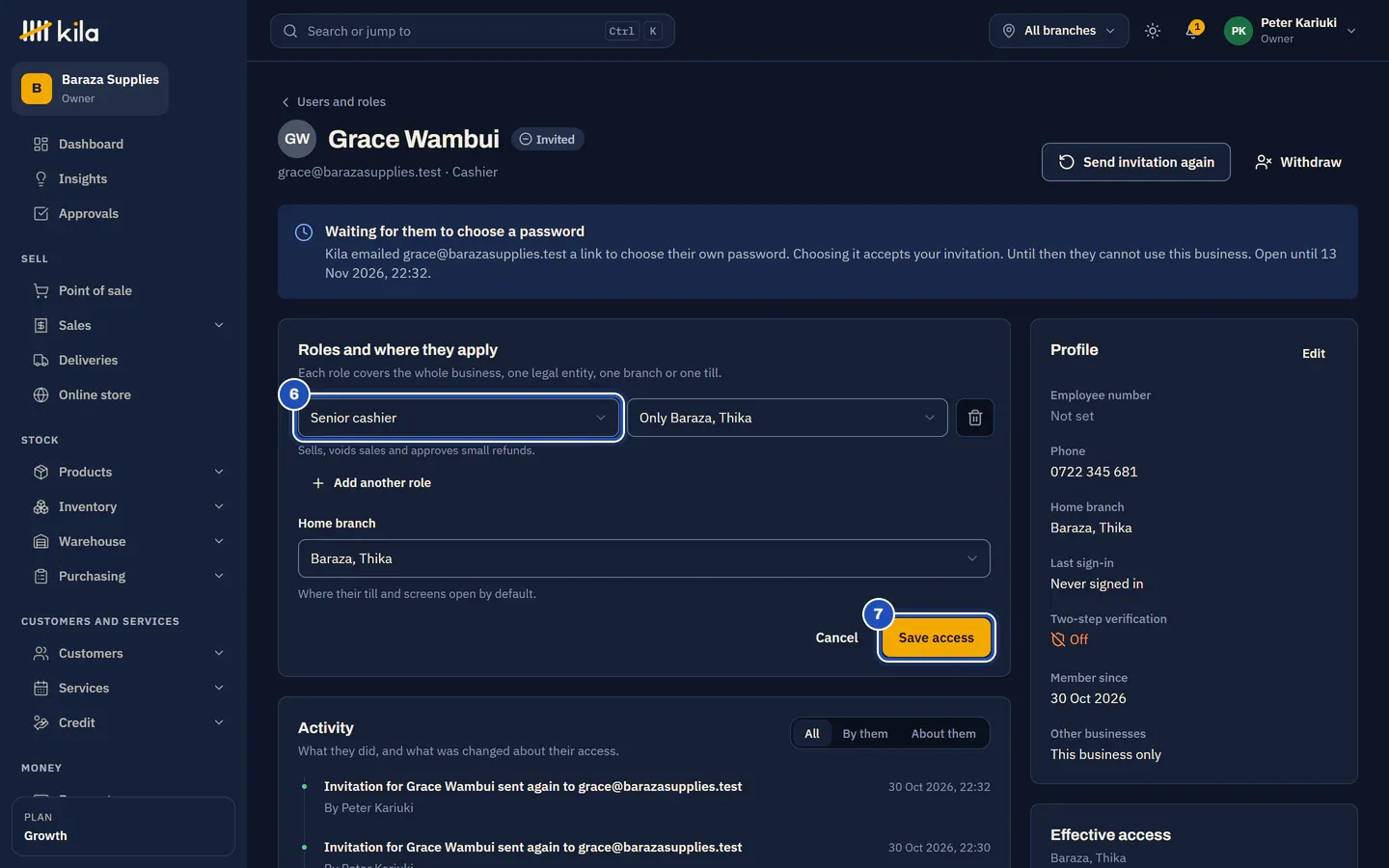This screenshot has width=1389, height=868.
Task: Toggle the light/dark theme sun icon
Action: 1153,31
